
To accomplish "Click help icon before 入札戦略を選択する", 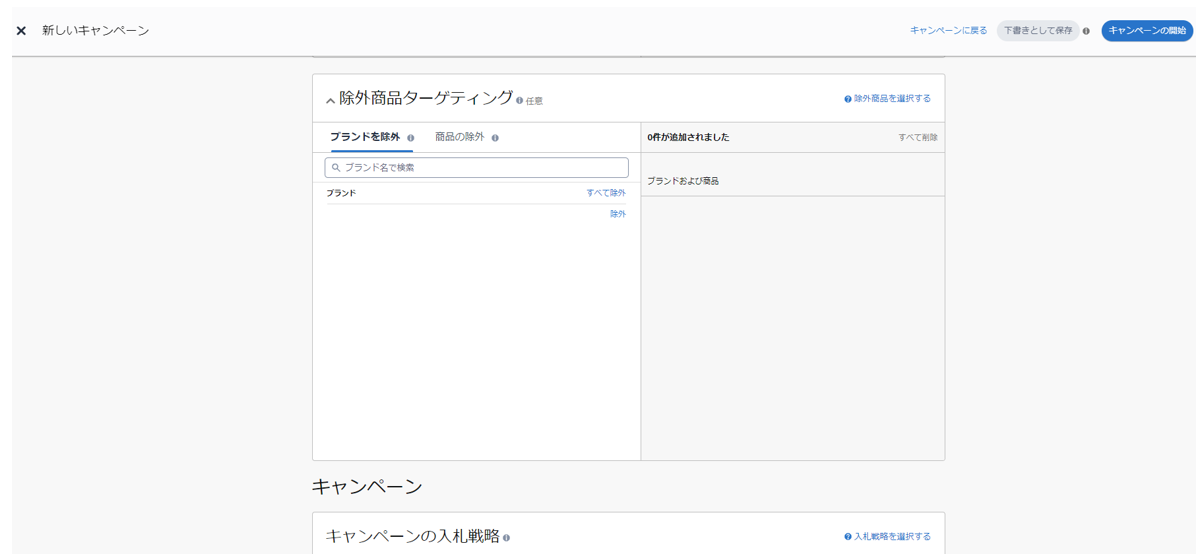I will coord(848,537).
